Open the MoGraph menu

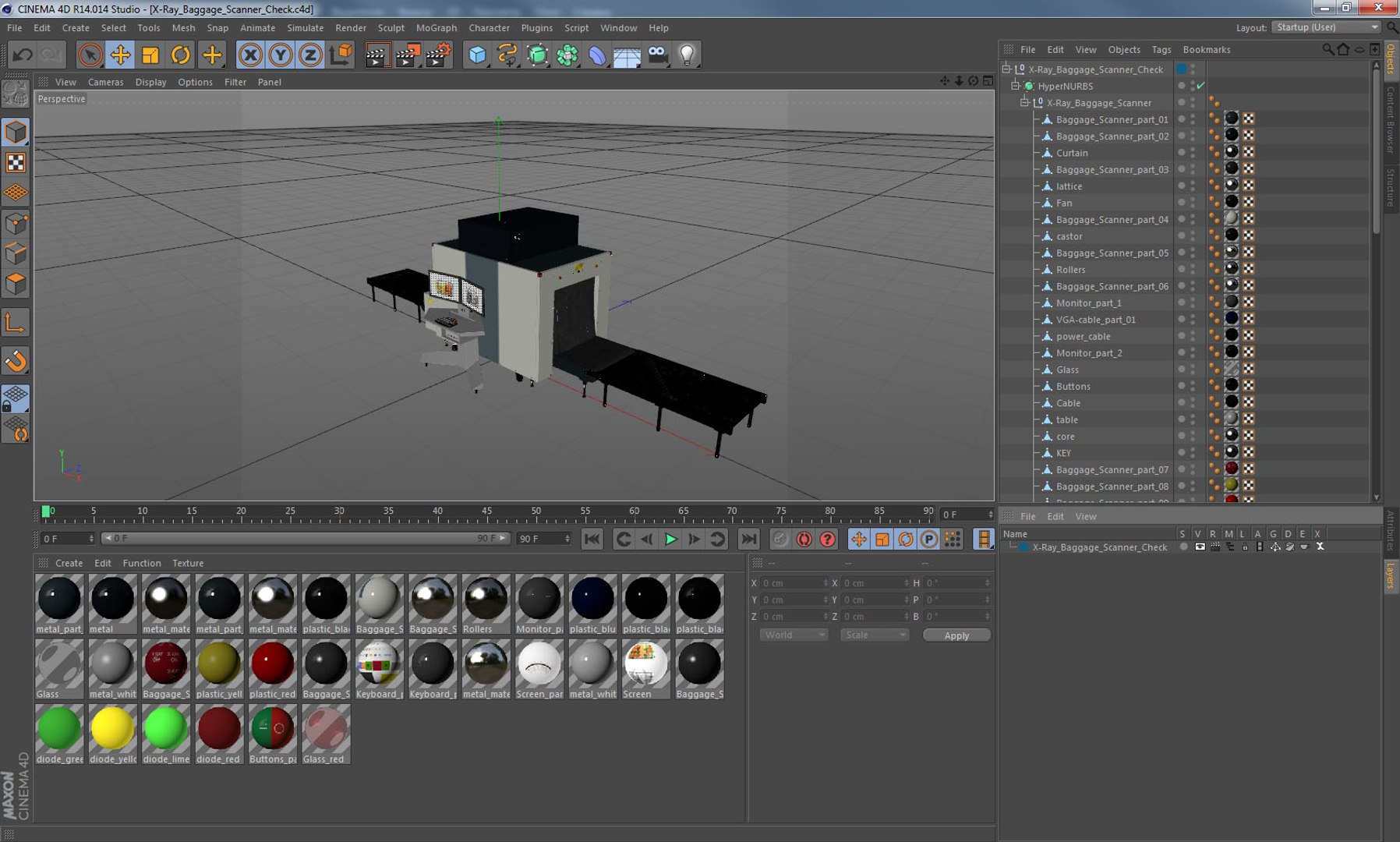point(437,27)
